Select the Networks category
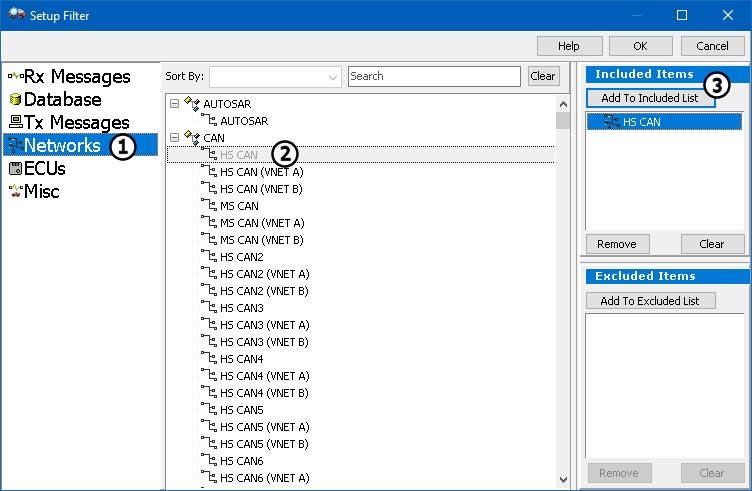The image size is (752, 491). pyautogui.click(x=62, y=146)
